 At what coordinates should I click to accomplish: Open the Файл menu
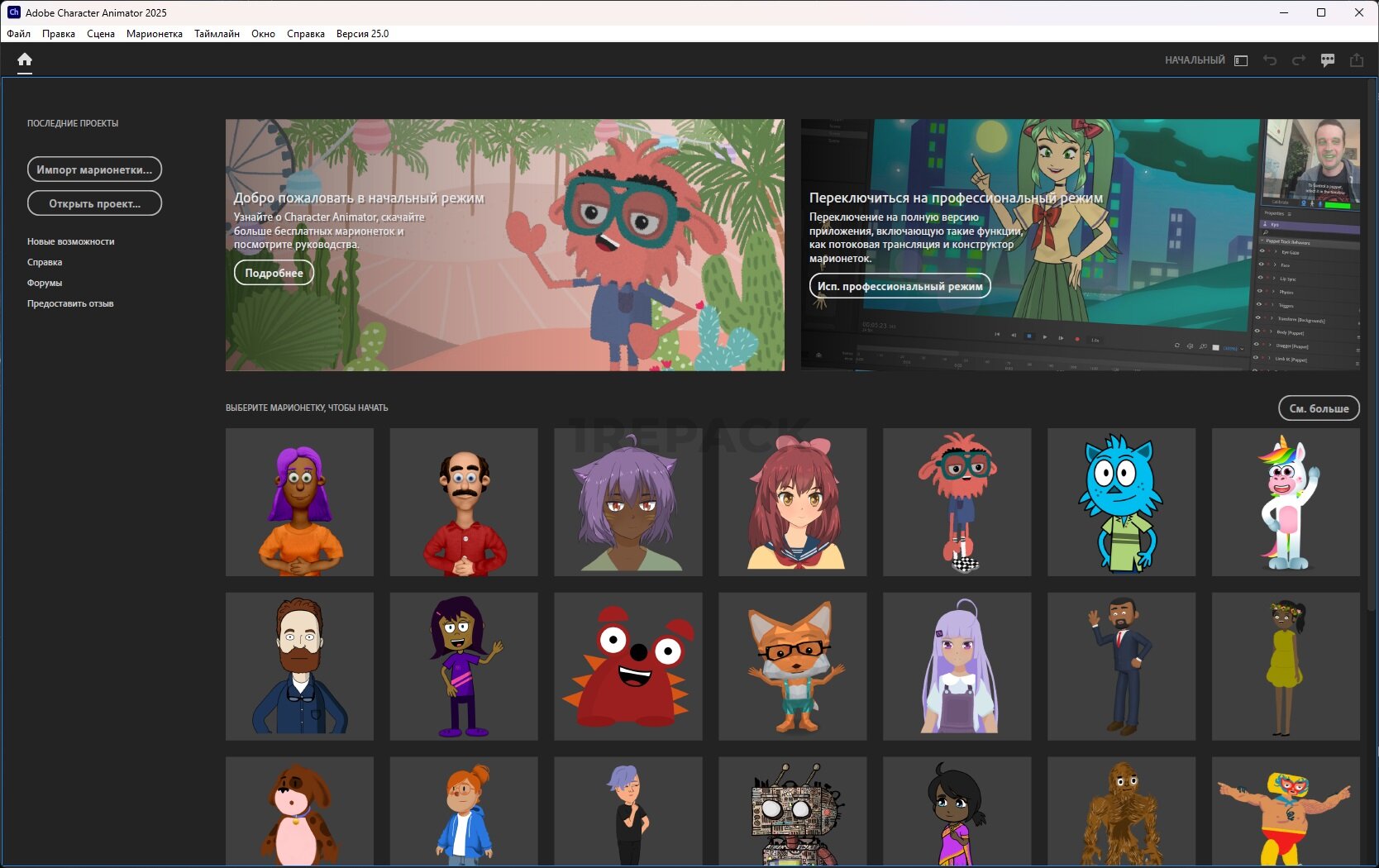19,34
